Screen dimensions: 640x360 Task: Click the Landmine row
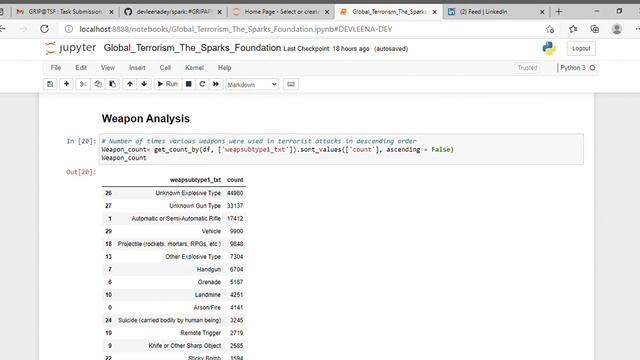pyautogui.click(x=173, y=295)
